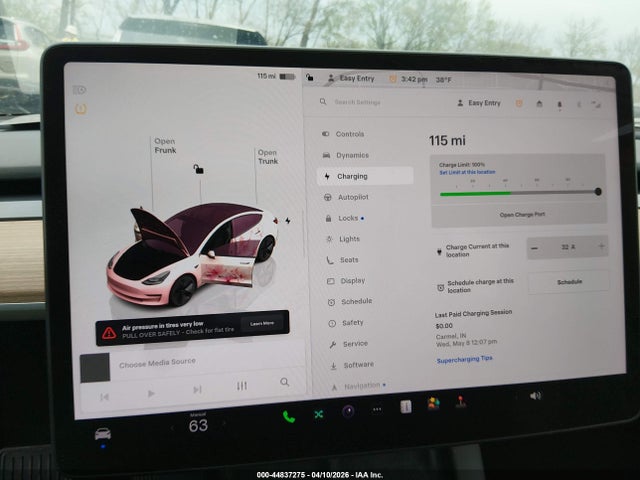Image resolution: width=640 pixels, height=480 pixels.
Task: Open the Software settings menu
Action: (358, 365)
